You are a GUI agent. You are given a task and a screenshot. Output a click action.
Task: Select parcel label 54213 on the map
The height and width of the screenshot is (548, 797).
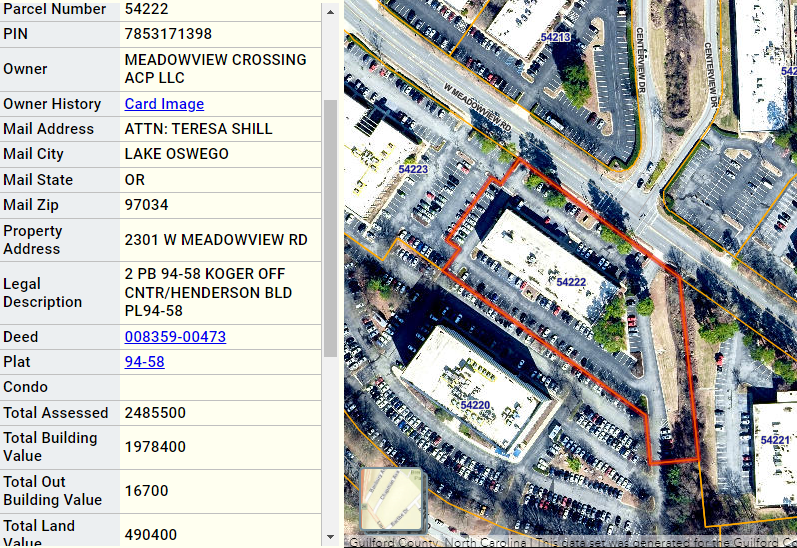[x=555, y=38]
